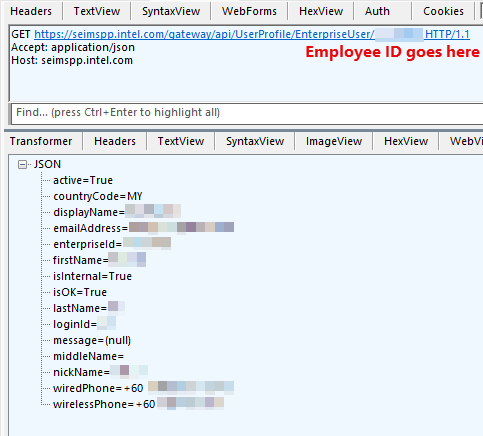The height and width of the screenshot is (436, 483).
Task: Select the nickName tree node
Action: pyautogui.click(x=100, y=372)
